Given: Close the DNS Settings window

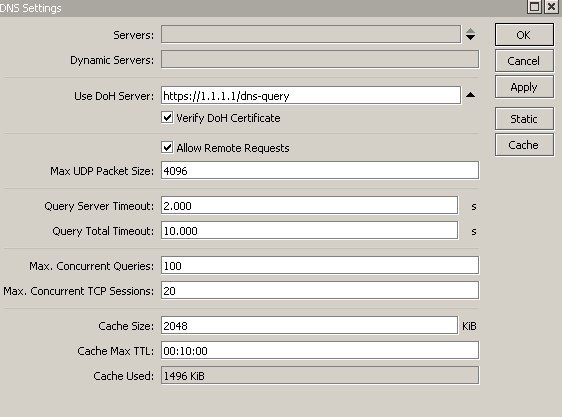Looking at the screenshot, I should [x=551, y=7].
